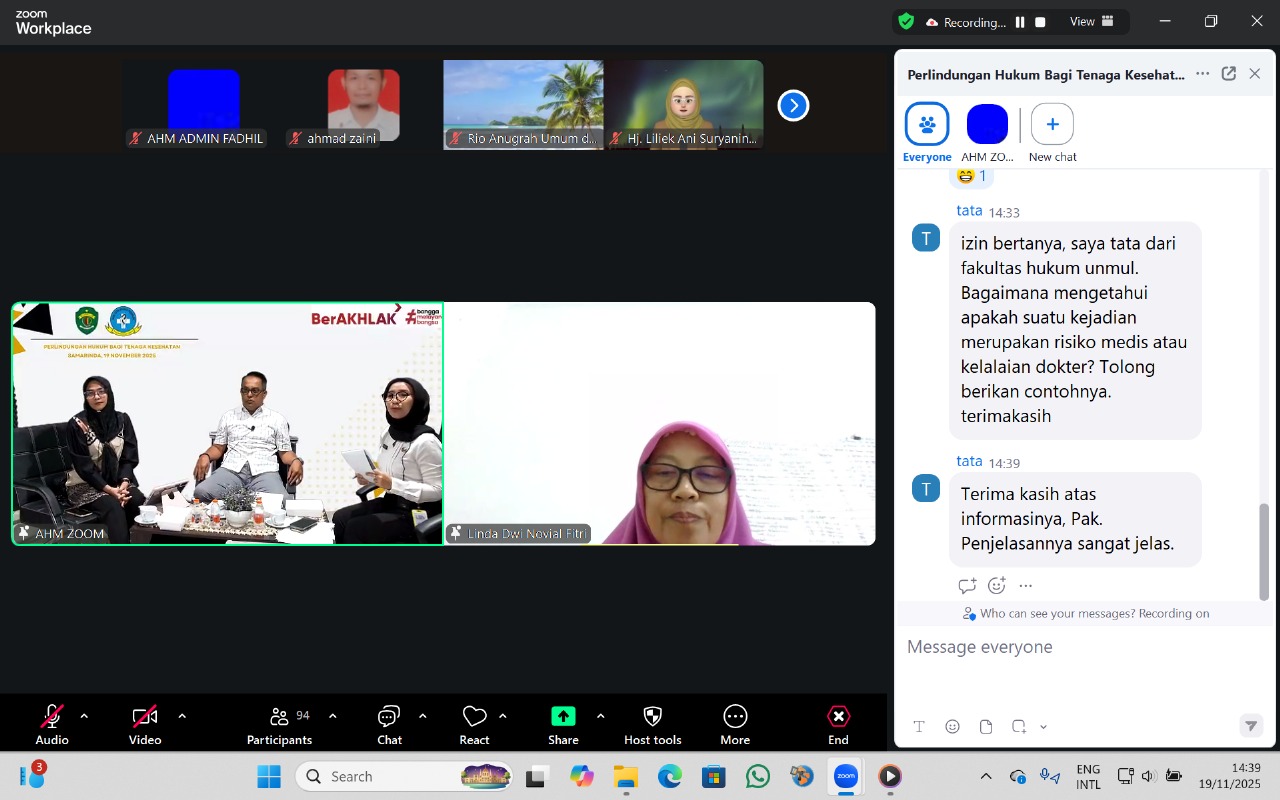Click the End meeting button
The height and width of the screenshot is (800, 1280).
838,724
